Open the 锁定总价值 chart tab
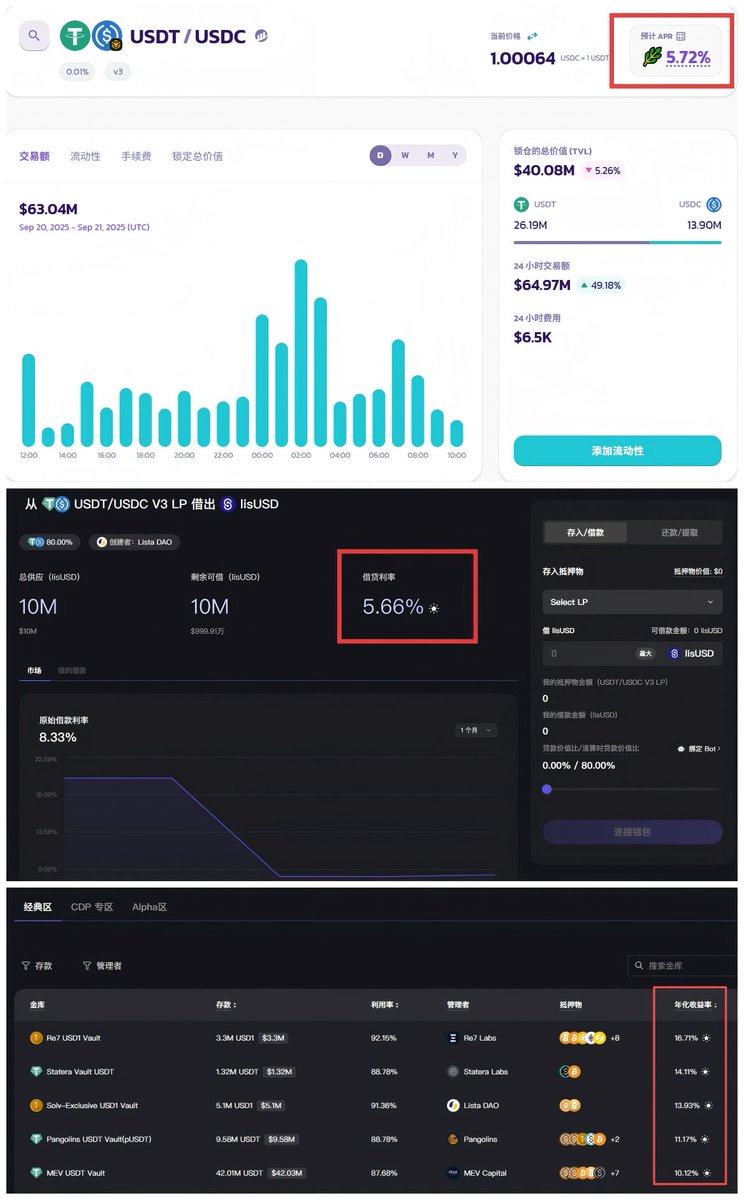The height and width of the screenshot is (1200, 744). (x=197, y=156)
